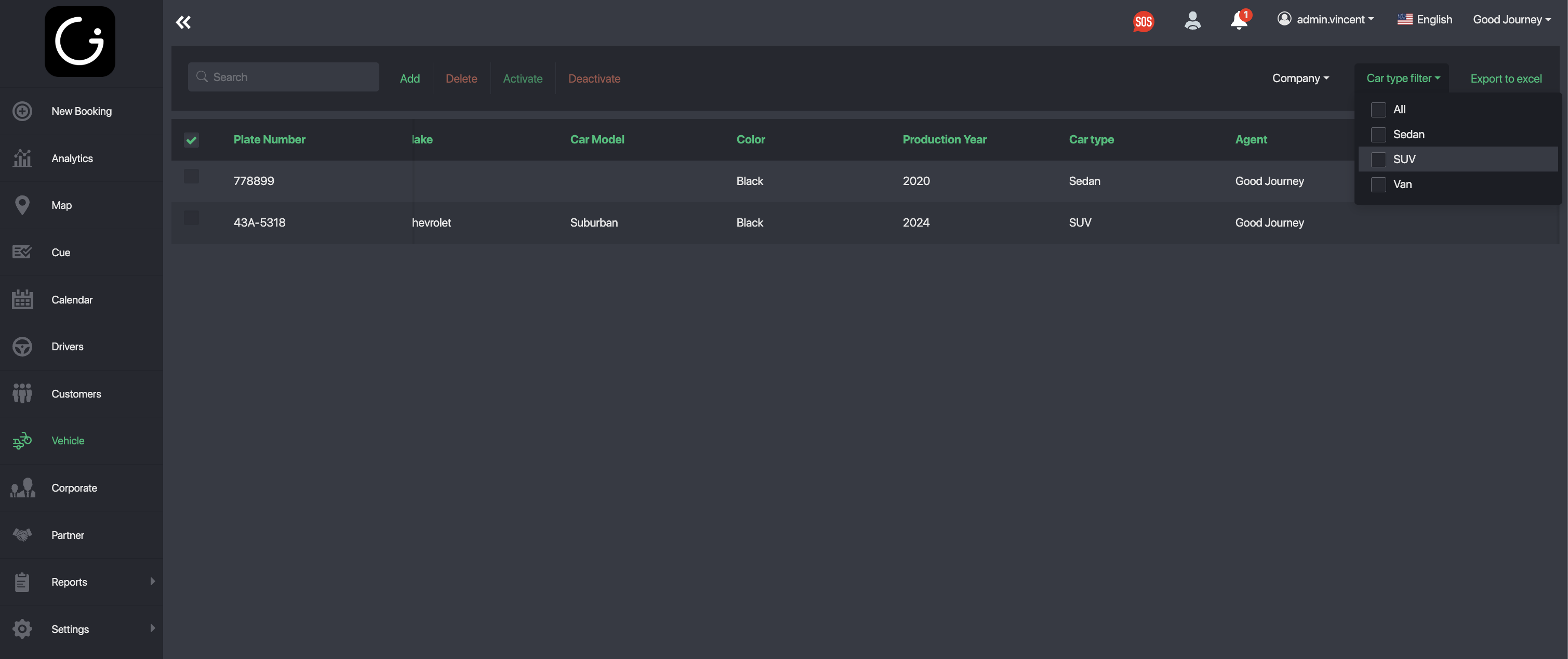Click Export to excel link
Viewport: 1568px width, 659px height.
pos(1505,78)
